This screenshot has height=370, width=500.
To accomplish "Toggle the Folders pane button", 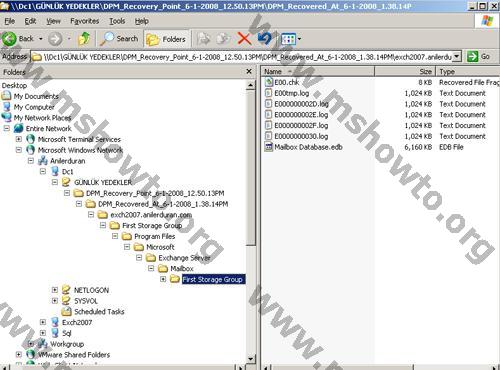I will (x=166, y=39).
